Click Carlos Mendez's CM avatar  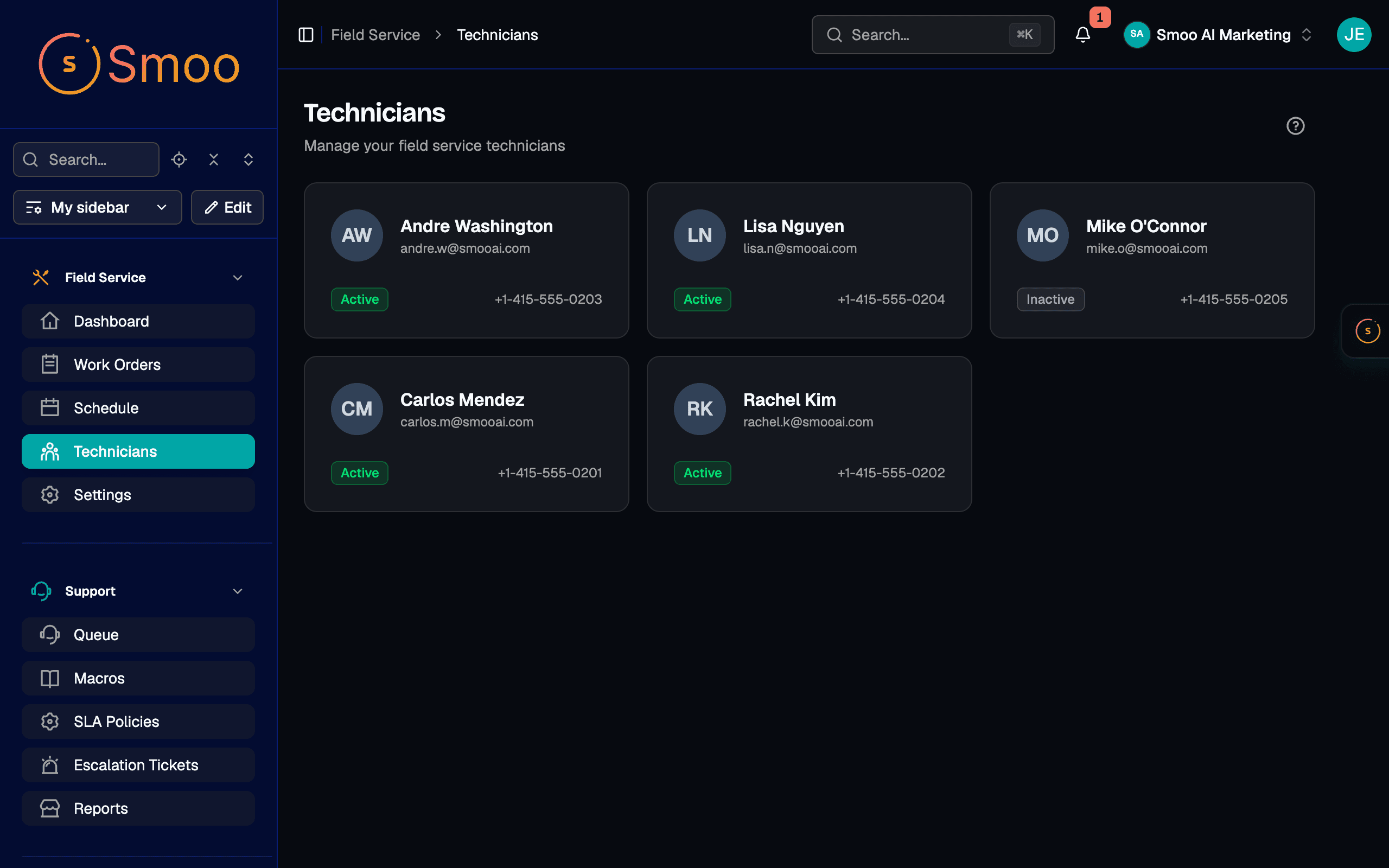click(356, 409)
